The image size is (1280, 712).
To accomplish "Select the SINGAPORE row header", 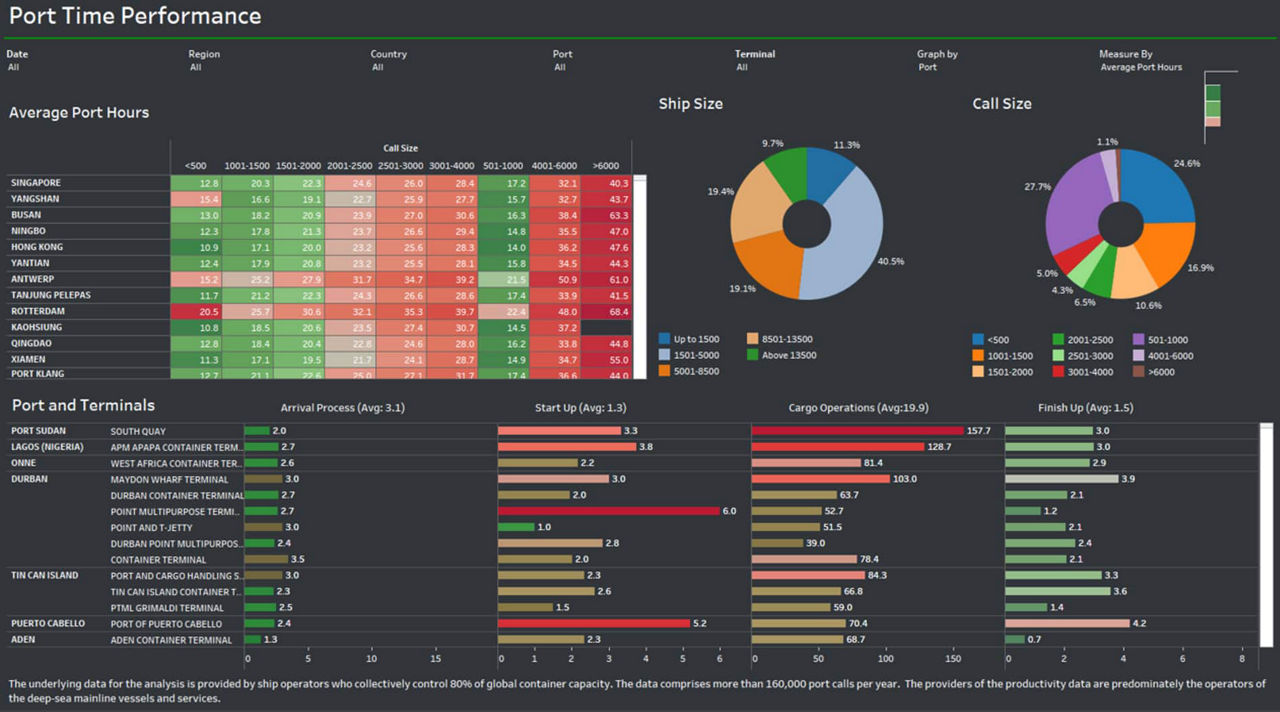I will (36, 183).
